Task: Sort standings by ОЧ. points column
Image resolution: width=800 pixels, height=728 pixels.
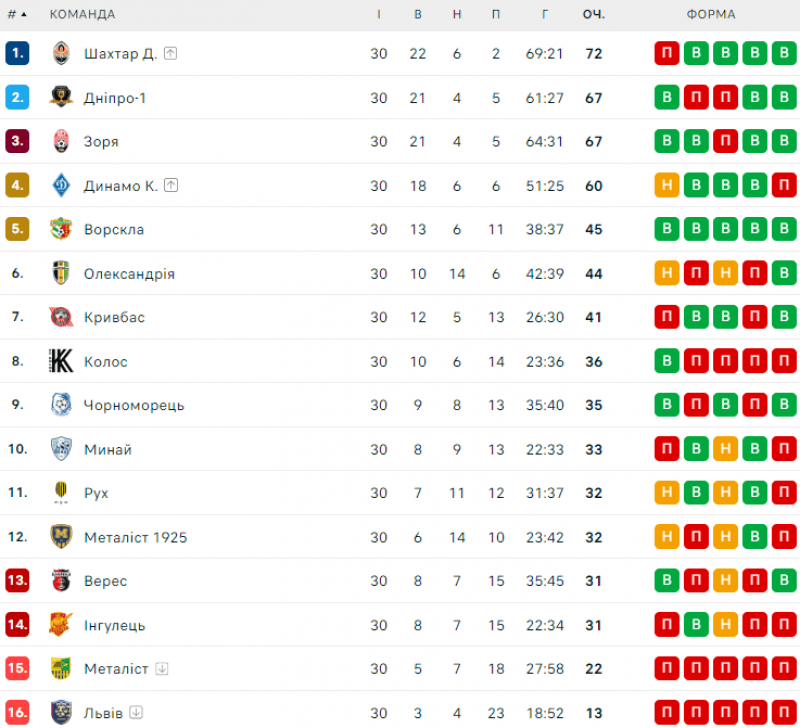Action: (594, 15)
